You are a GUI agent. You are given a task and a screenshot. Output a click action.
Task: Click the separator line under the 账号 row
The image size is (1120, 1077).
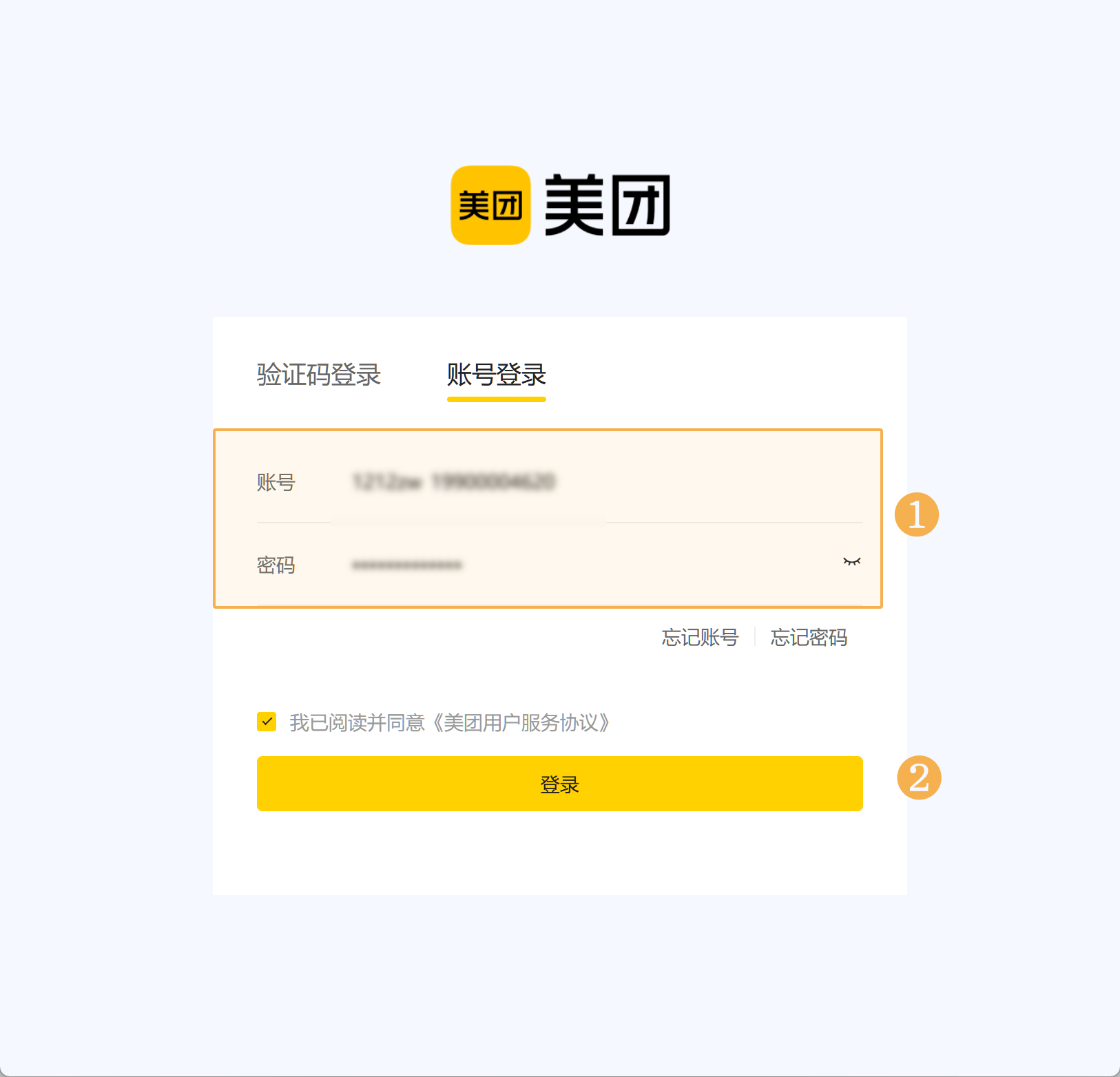(560, 523)
